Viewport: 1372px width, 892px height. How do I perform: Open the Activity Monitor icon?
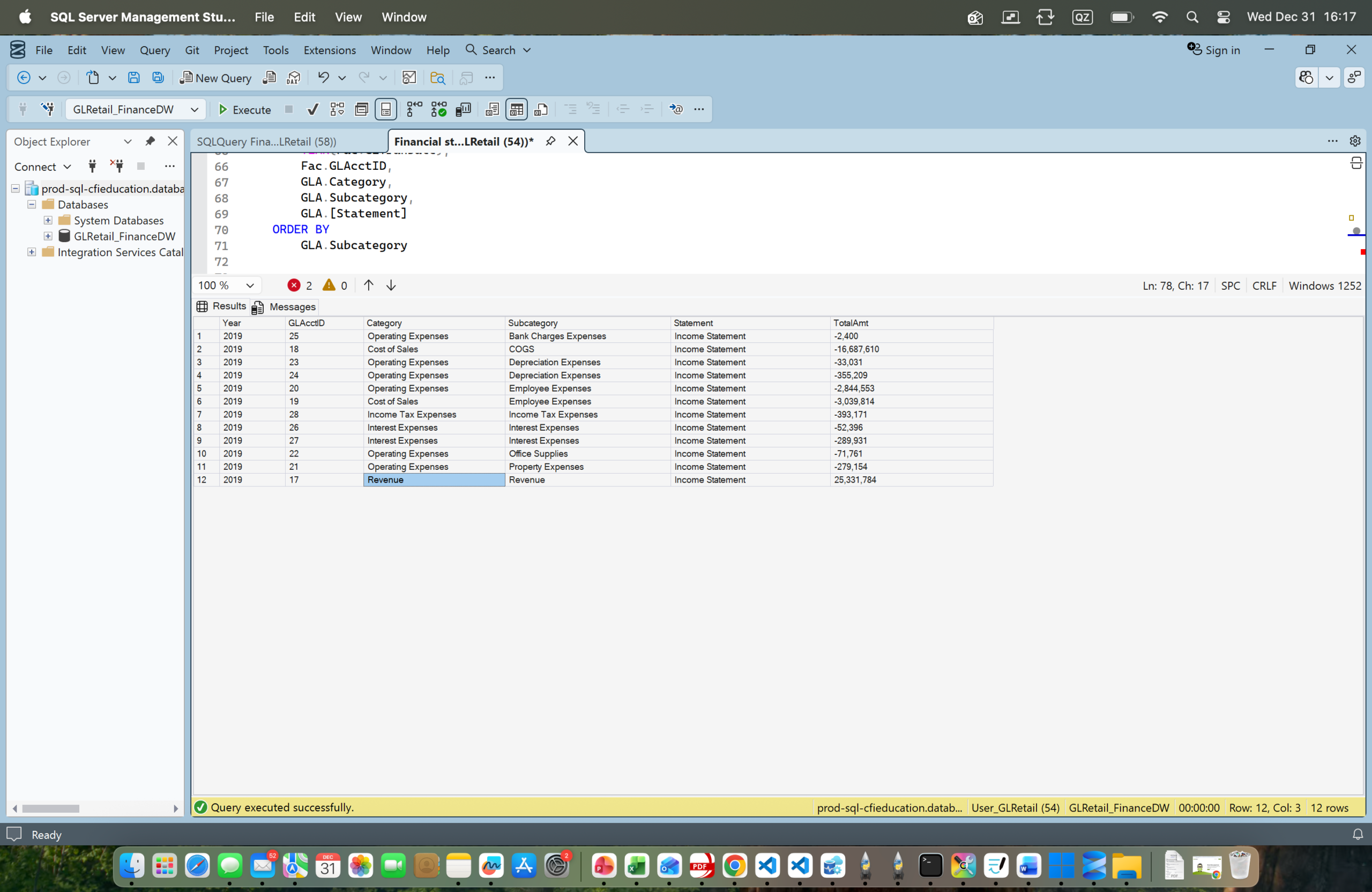point(409,78)
